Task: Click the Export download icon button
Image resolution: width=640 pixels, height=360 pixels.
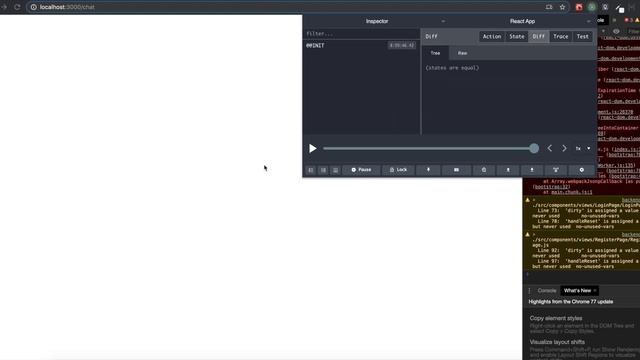Action: pos(532,170)
